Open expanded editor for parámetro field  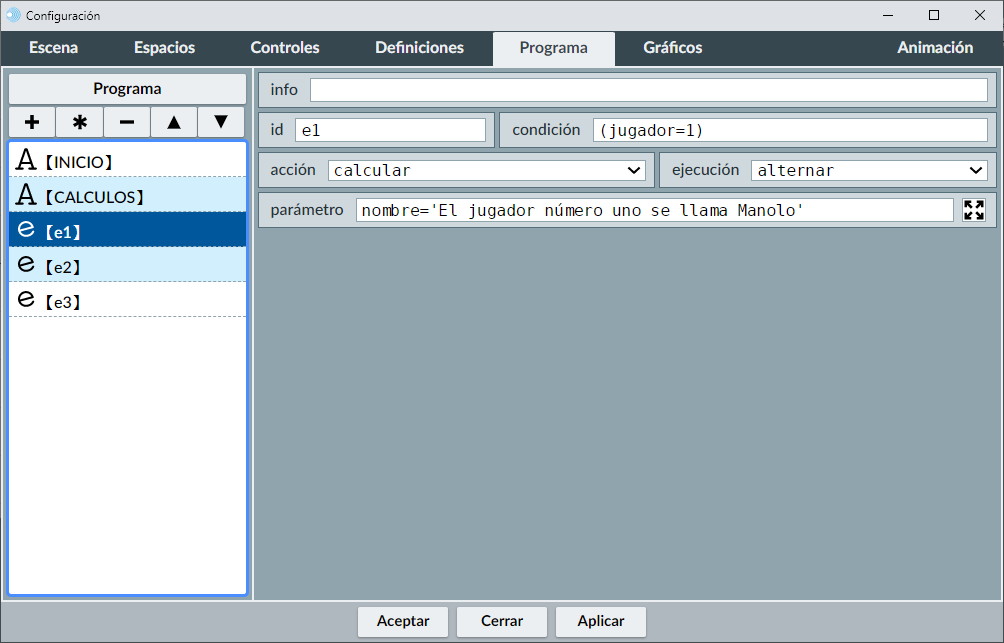coord(973,210)
